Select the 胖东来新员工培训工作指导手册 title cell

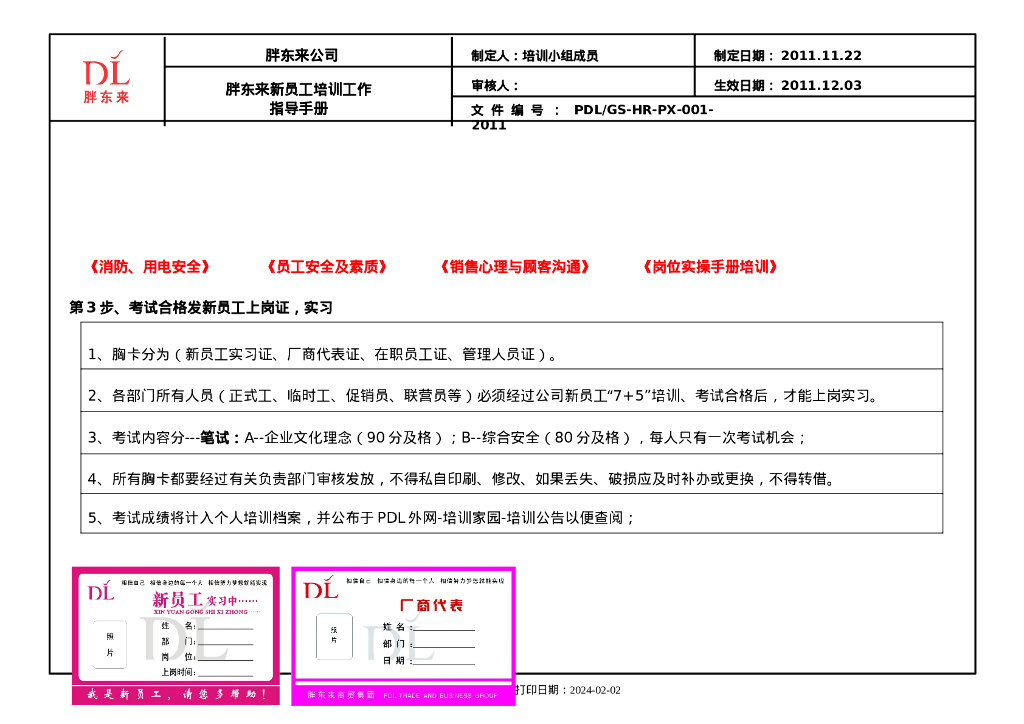click(x=302, y=97)
